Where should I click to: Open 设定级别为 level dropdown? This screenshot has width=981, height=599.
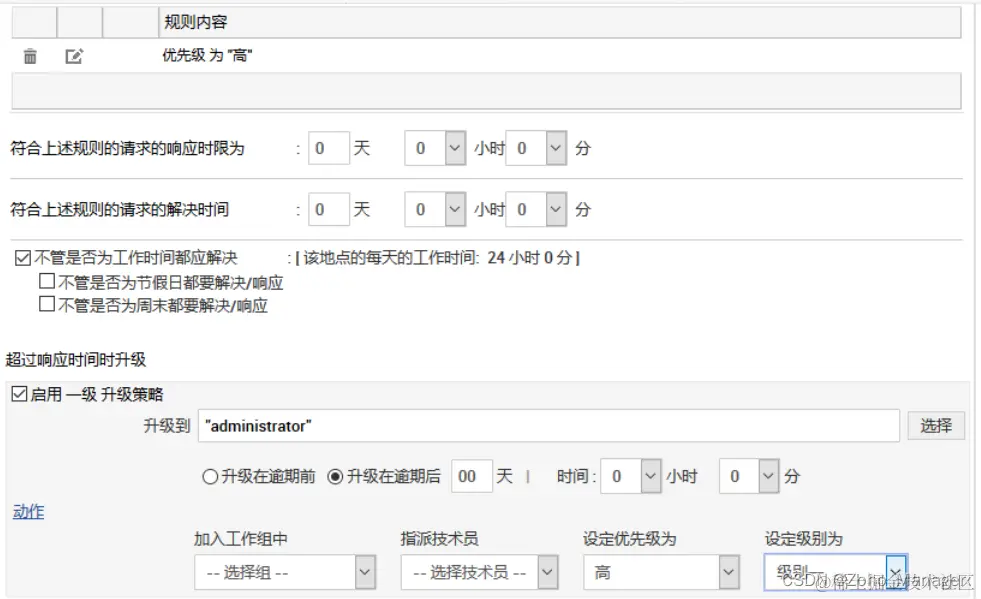coord(835,572)
